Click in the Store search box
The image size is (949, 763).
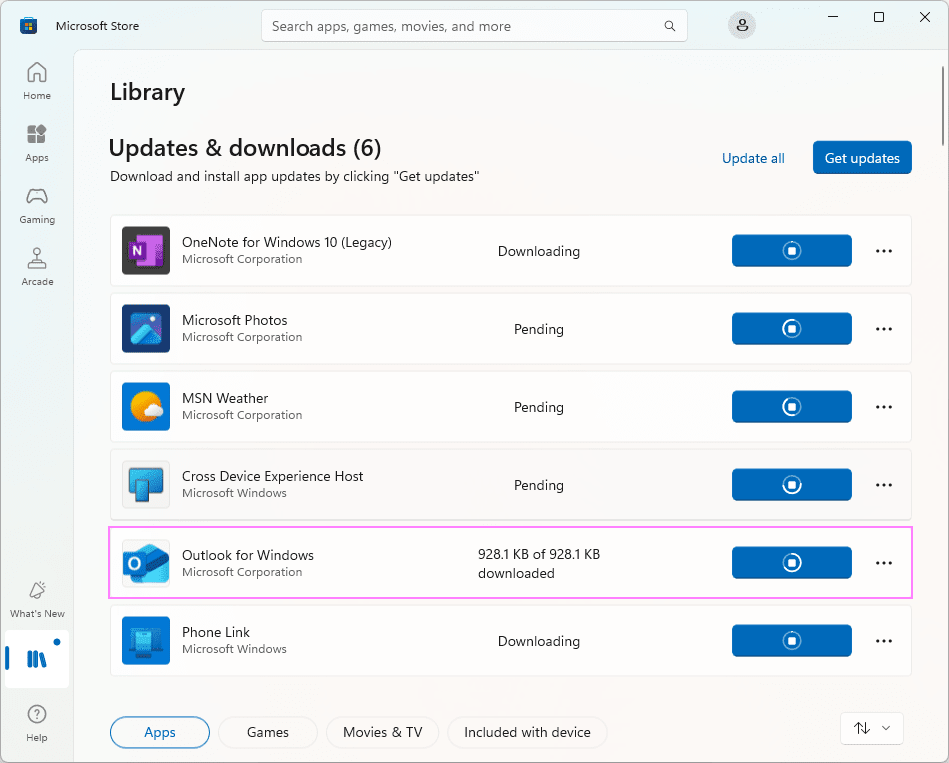coord(460,26)
